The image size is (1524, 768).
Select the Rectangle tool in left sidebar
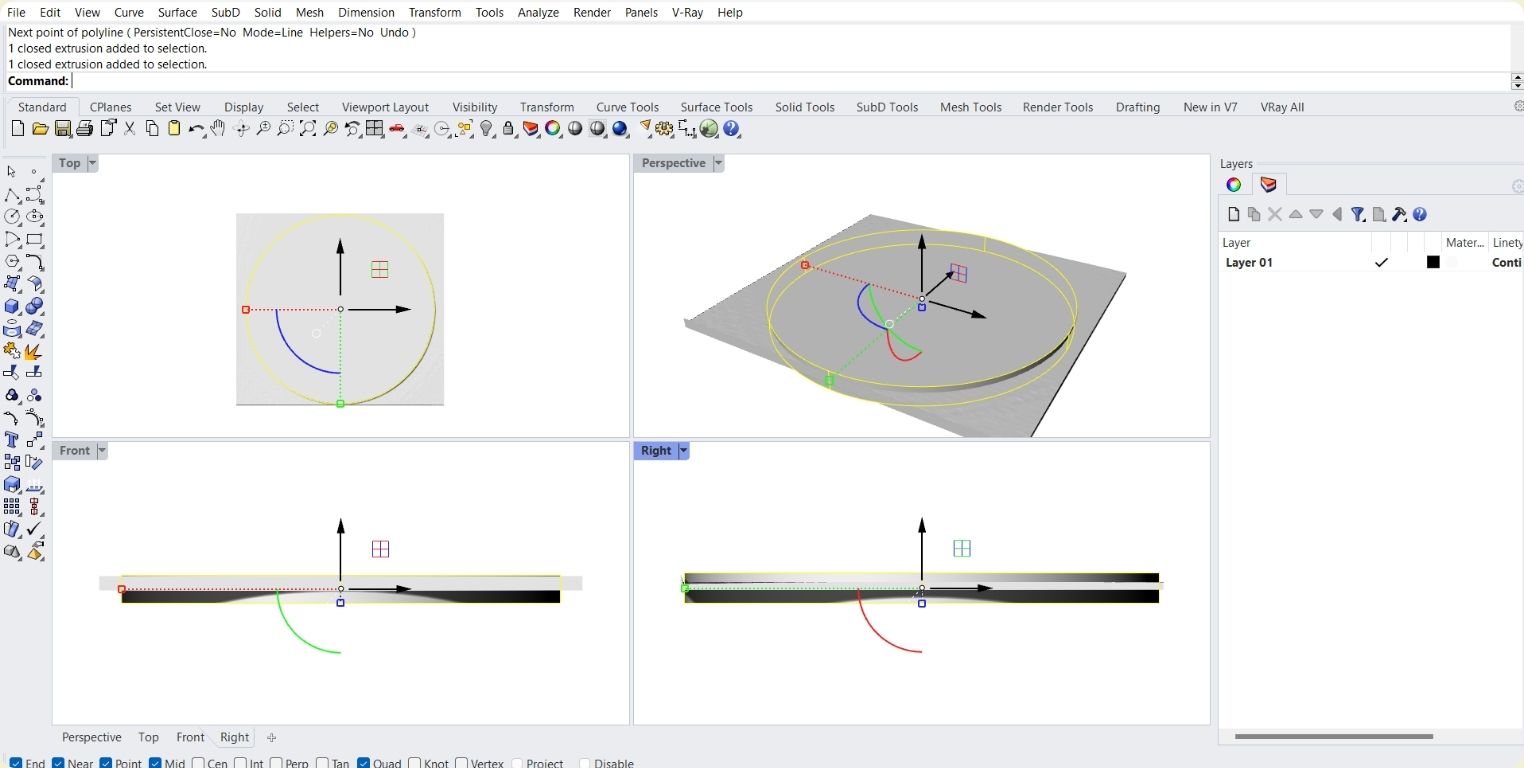[35, 240]
